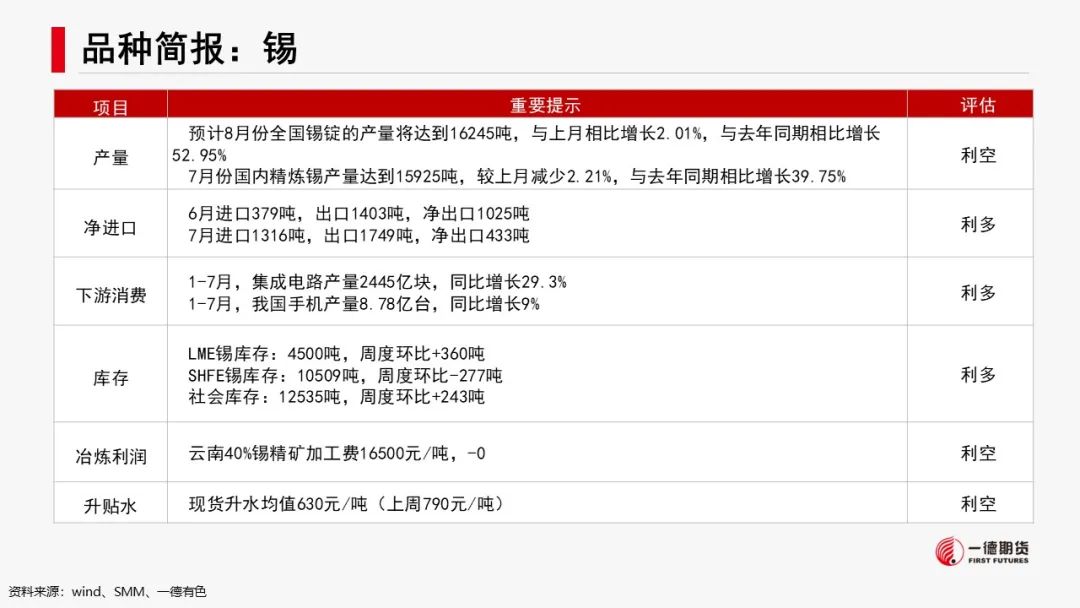The image size is (1080, 608).
Task: Select the 下游消费 row label
Action: [111, 295]
